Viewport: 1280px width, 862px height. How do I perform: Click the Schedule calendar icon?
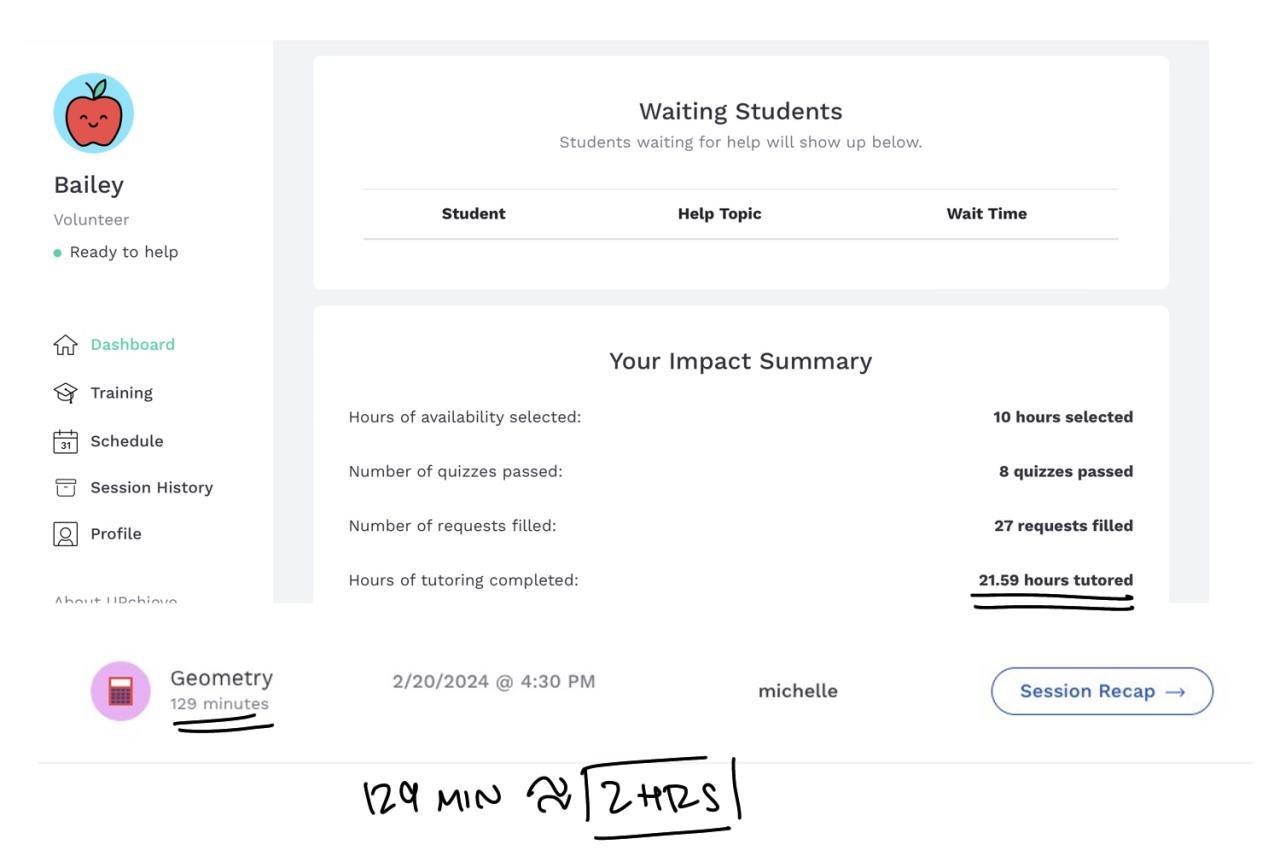point(65,441)
